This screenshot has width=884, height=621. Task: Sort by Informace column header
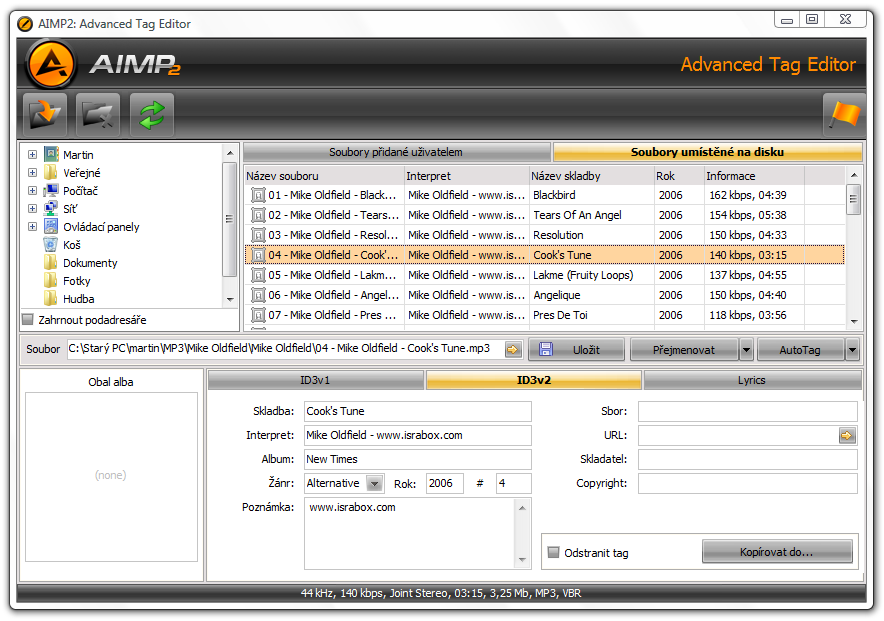(x=754, y=176)
